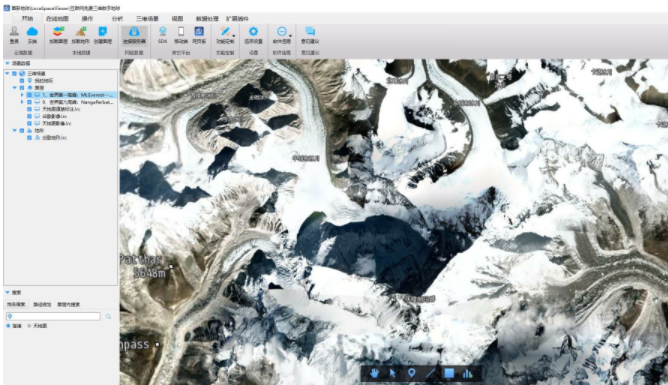Click inside the location search input field
The image size is (668, 385).
click(53, 316)
